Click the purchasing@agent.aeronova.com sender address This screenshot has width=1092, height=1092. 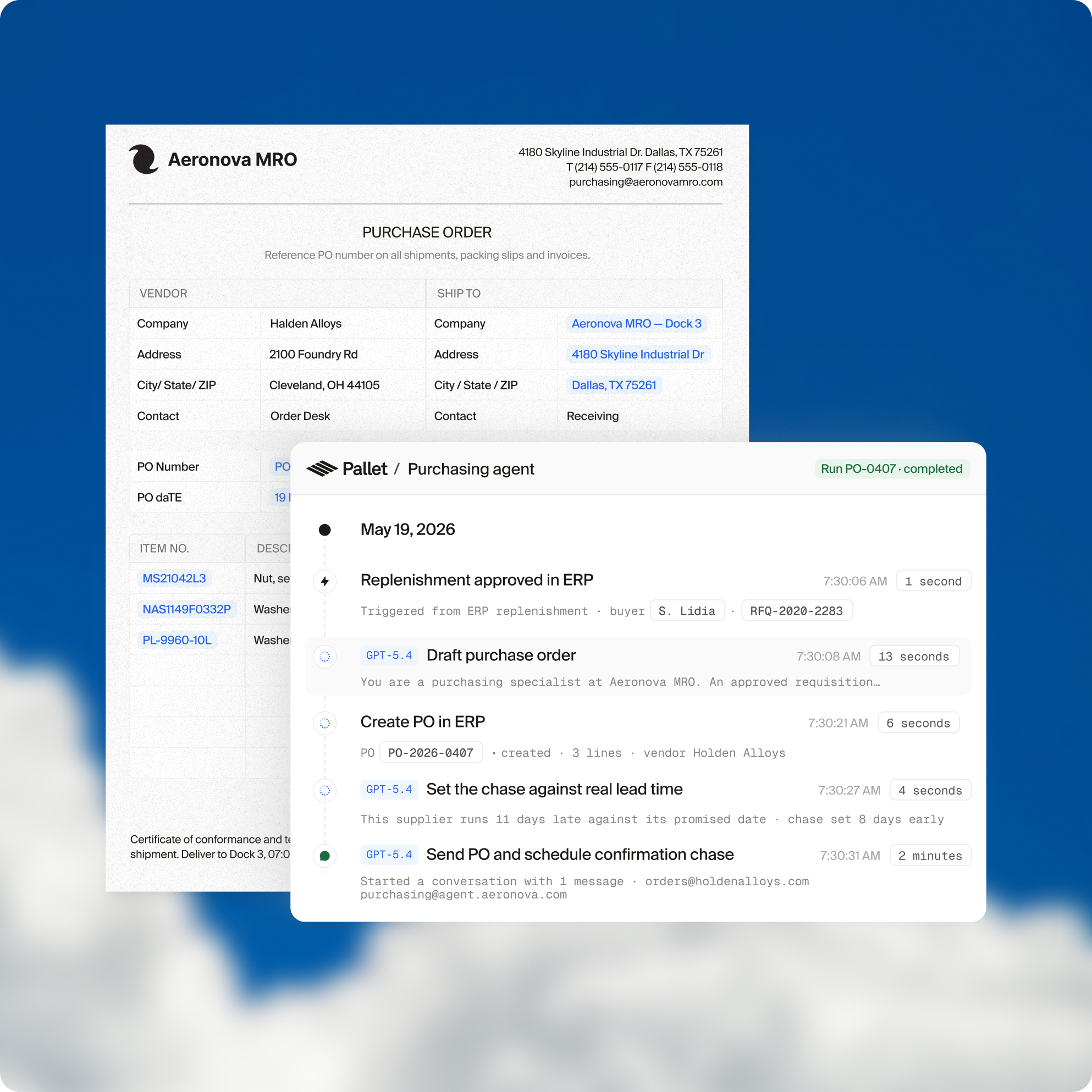click(x=464, y=895)
